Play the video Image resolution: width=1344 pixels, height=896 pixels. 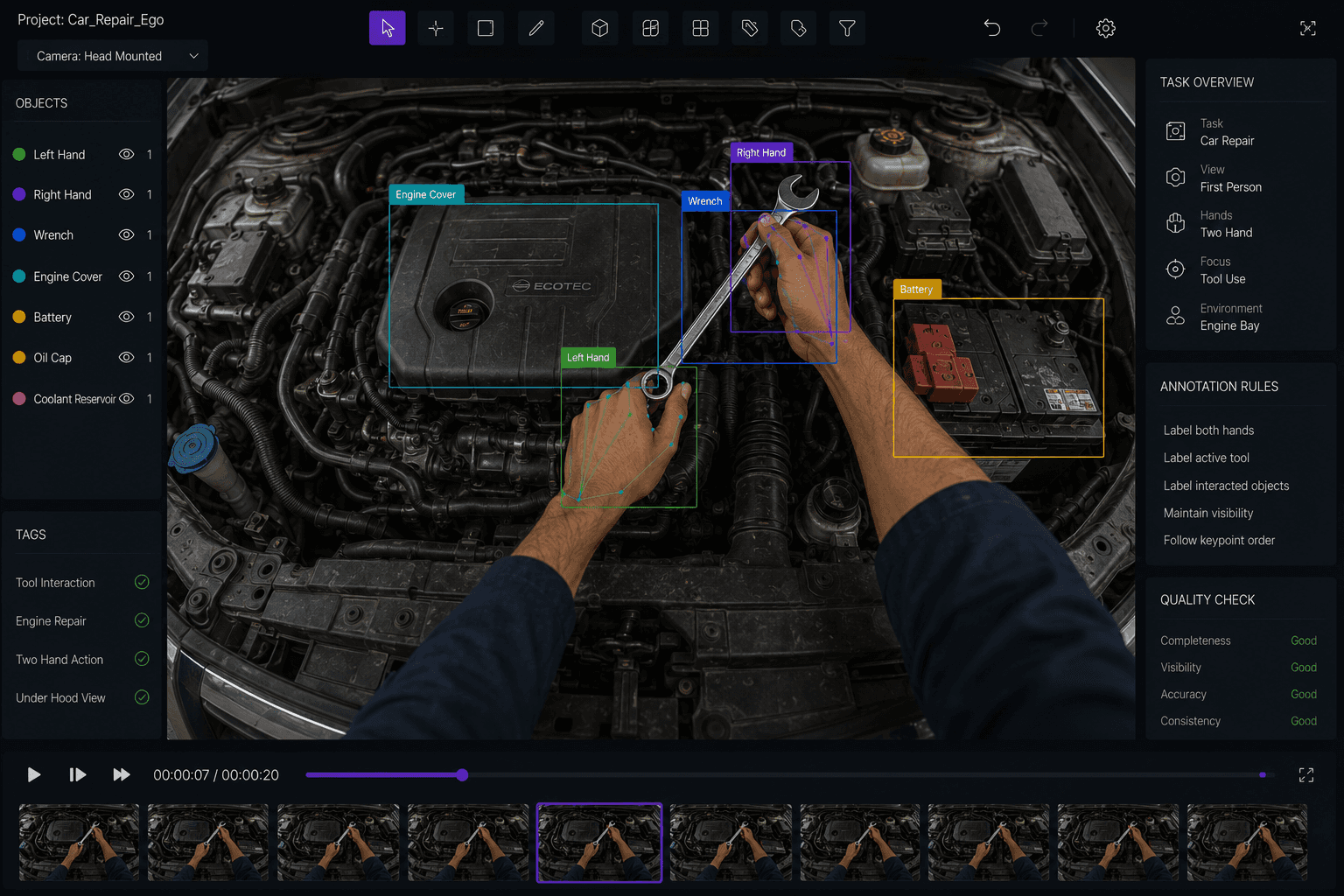coord(33,774)
